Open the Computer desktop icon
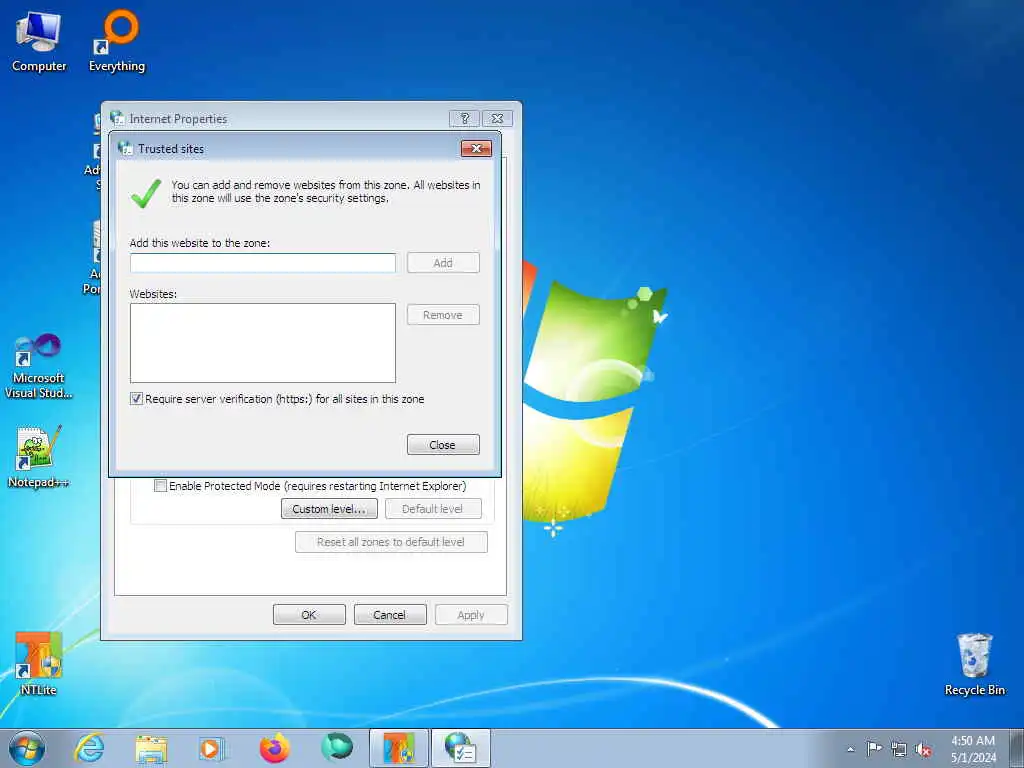This screenshot has width=1024, height=768. [x=39, y=42]
